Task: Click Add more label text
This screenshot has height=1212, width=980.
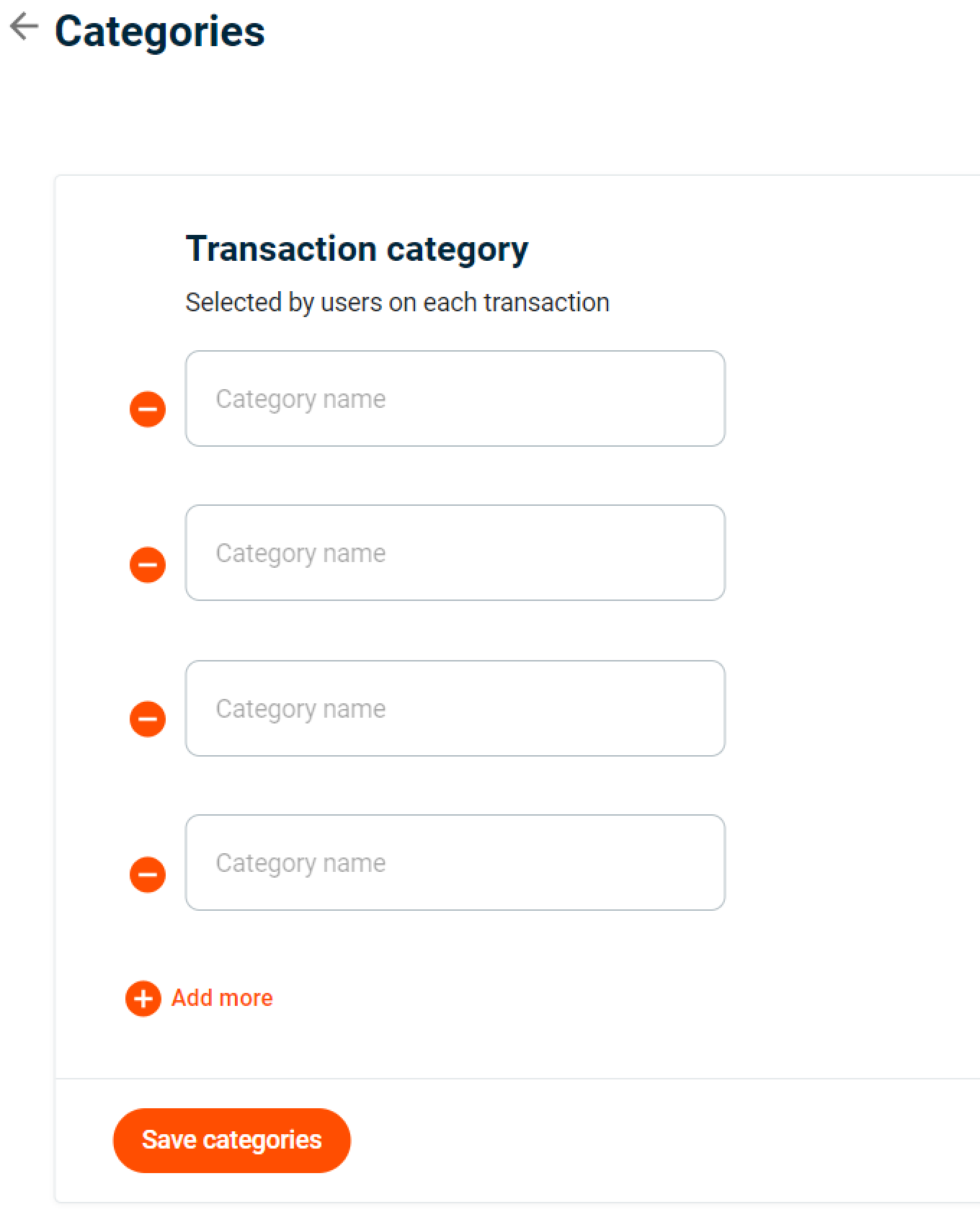Action: (x=221, y=998)
